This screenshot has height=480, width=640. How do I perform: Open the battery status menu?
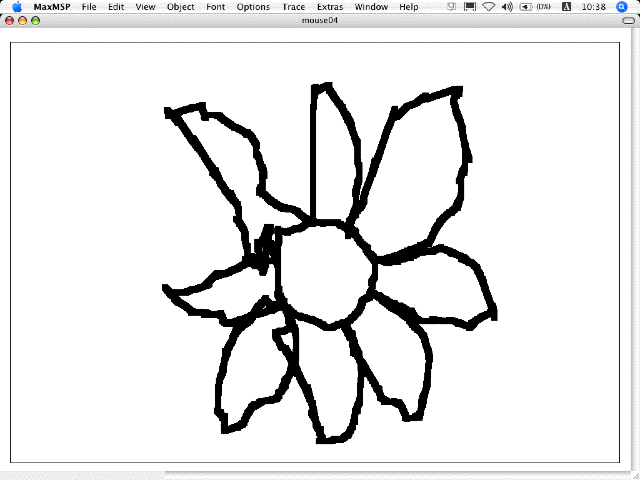coord(535,7)
